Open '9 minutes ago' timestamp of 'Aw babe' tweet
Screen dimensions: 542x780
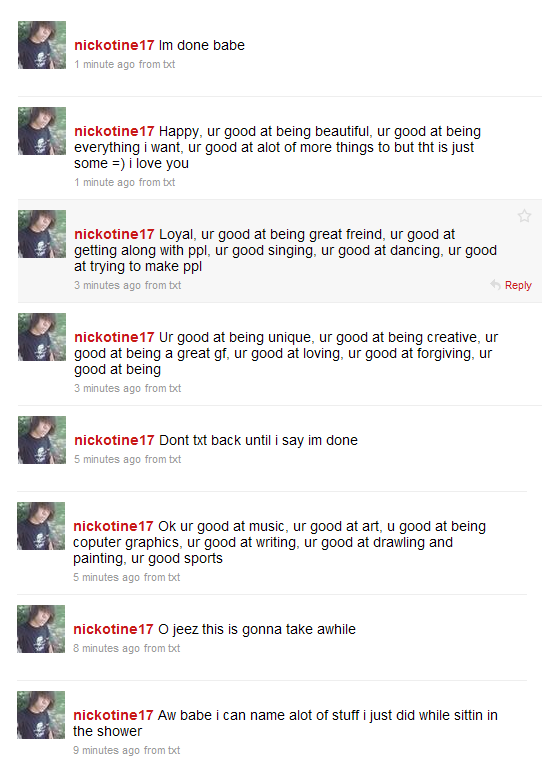tap(106, 750)
